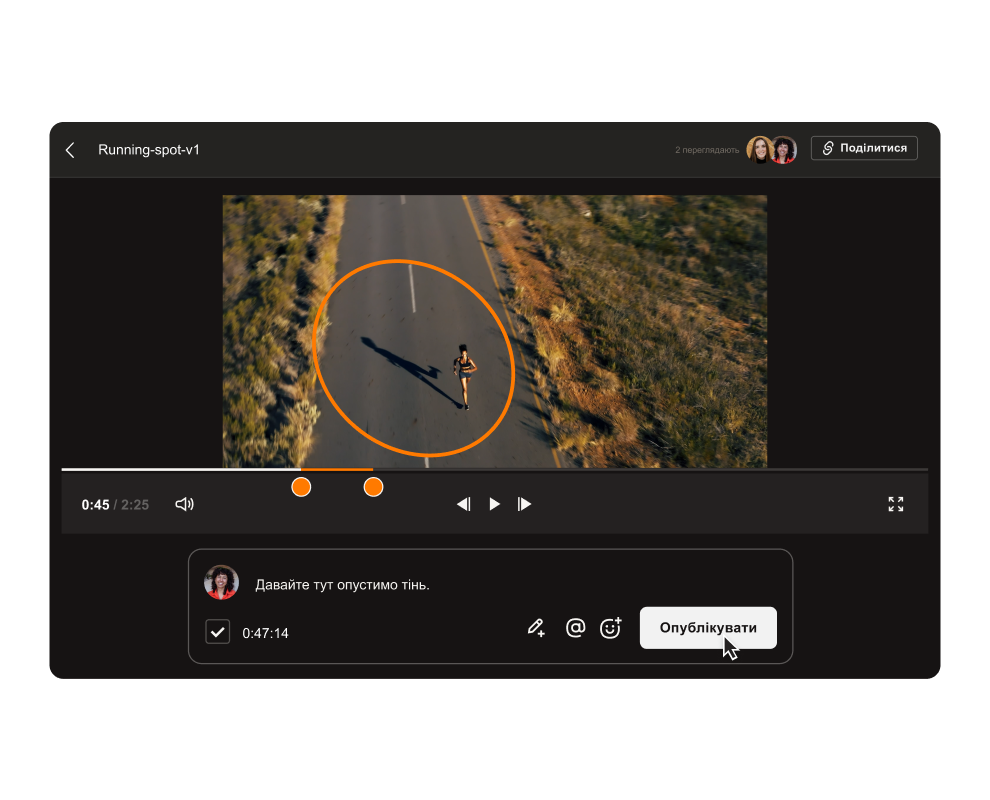Enter fullscreen mode

(896, 504)
